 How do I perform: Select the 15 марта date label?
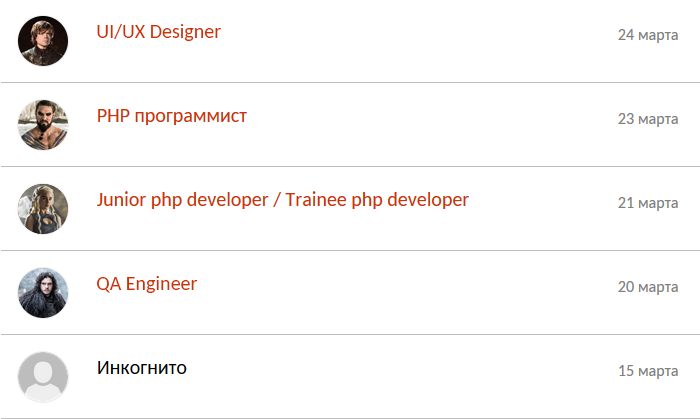pos(648,370)
